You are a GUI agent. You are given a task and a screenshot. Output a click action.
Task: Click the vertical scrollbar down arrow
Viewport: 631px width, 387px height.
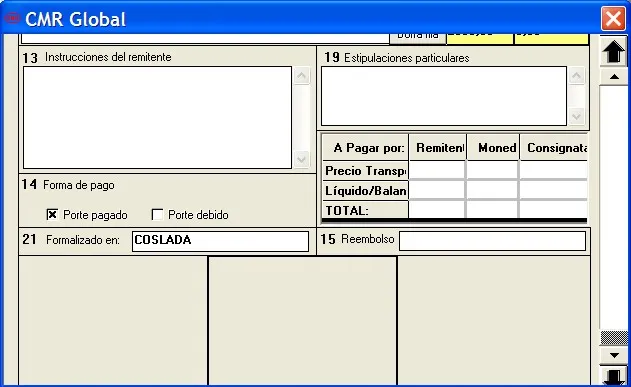pyautogui.click(x=614, y=355)
